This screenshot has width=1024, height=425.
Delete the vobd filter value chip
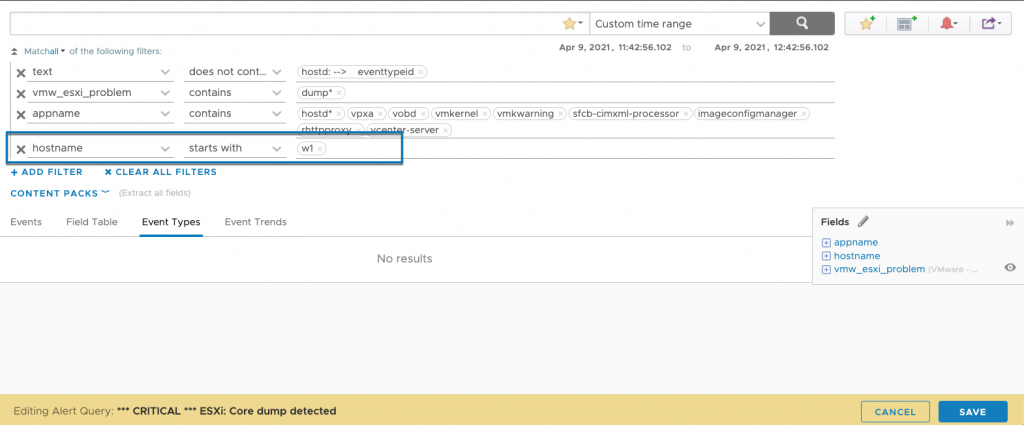click(x=423, y=114)
